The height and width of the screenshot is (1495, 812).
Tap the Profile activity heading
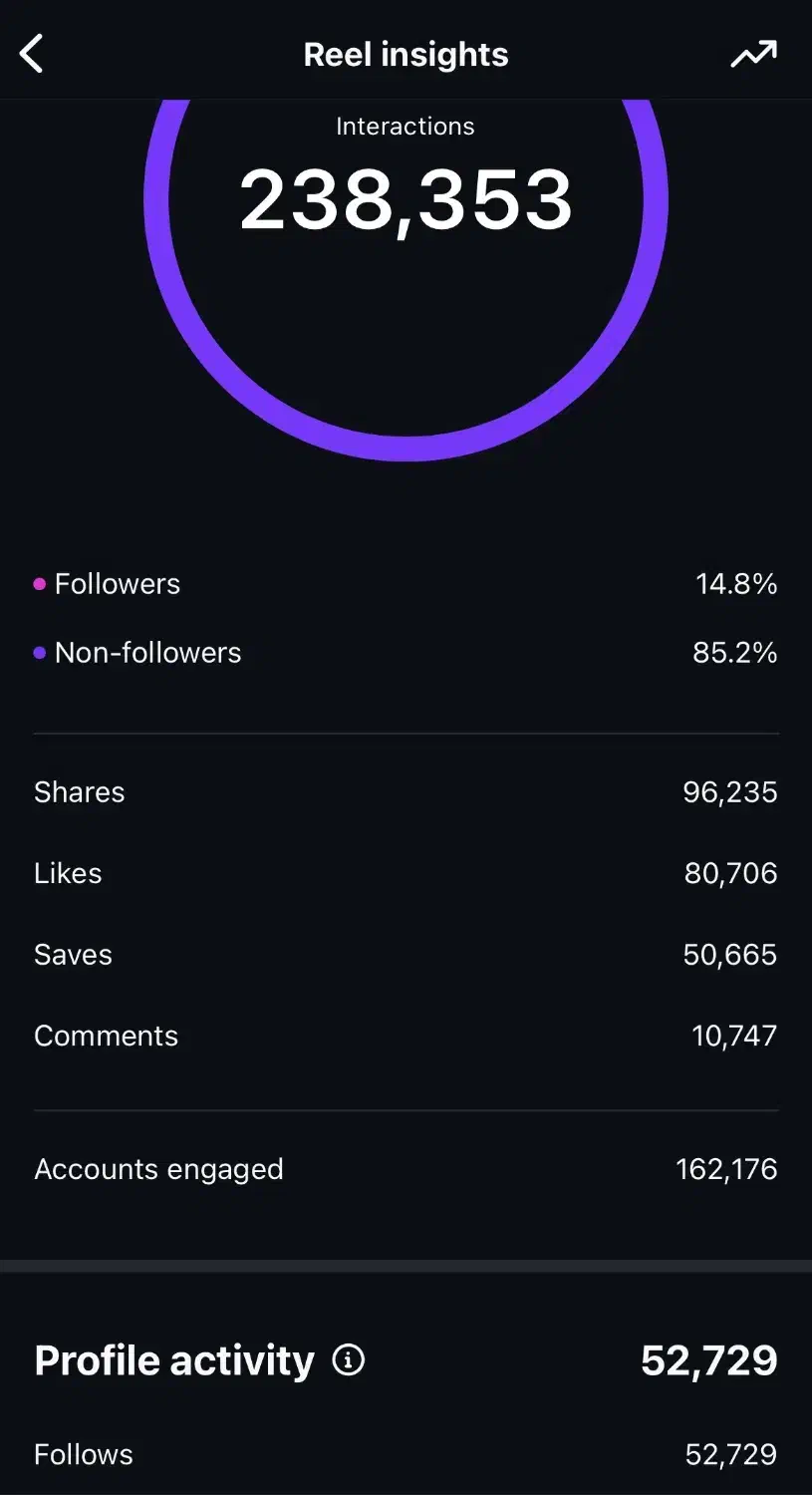click(174, 1360)
